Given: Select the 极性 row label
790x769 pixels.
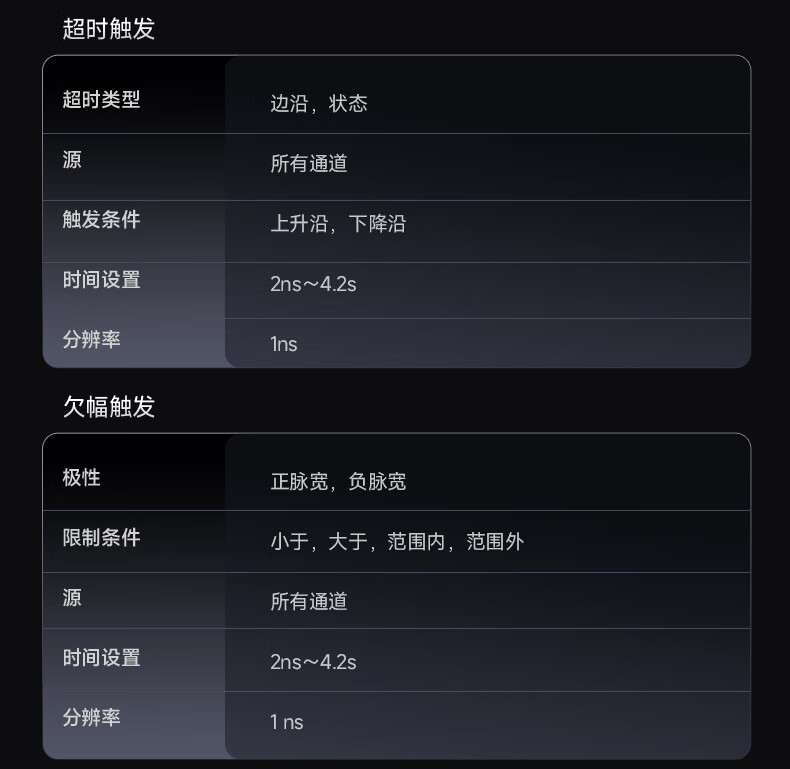Looking at the screenshot, I should click(82, 478).
